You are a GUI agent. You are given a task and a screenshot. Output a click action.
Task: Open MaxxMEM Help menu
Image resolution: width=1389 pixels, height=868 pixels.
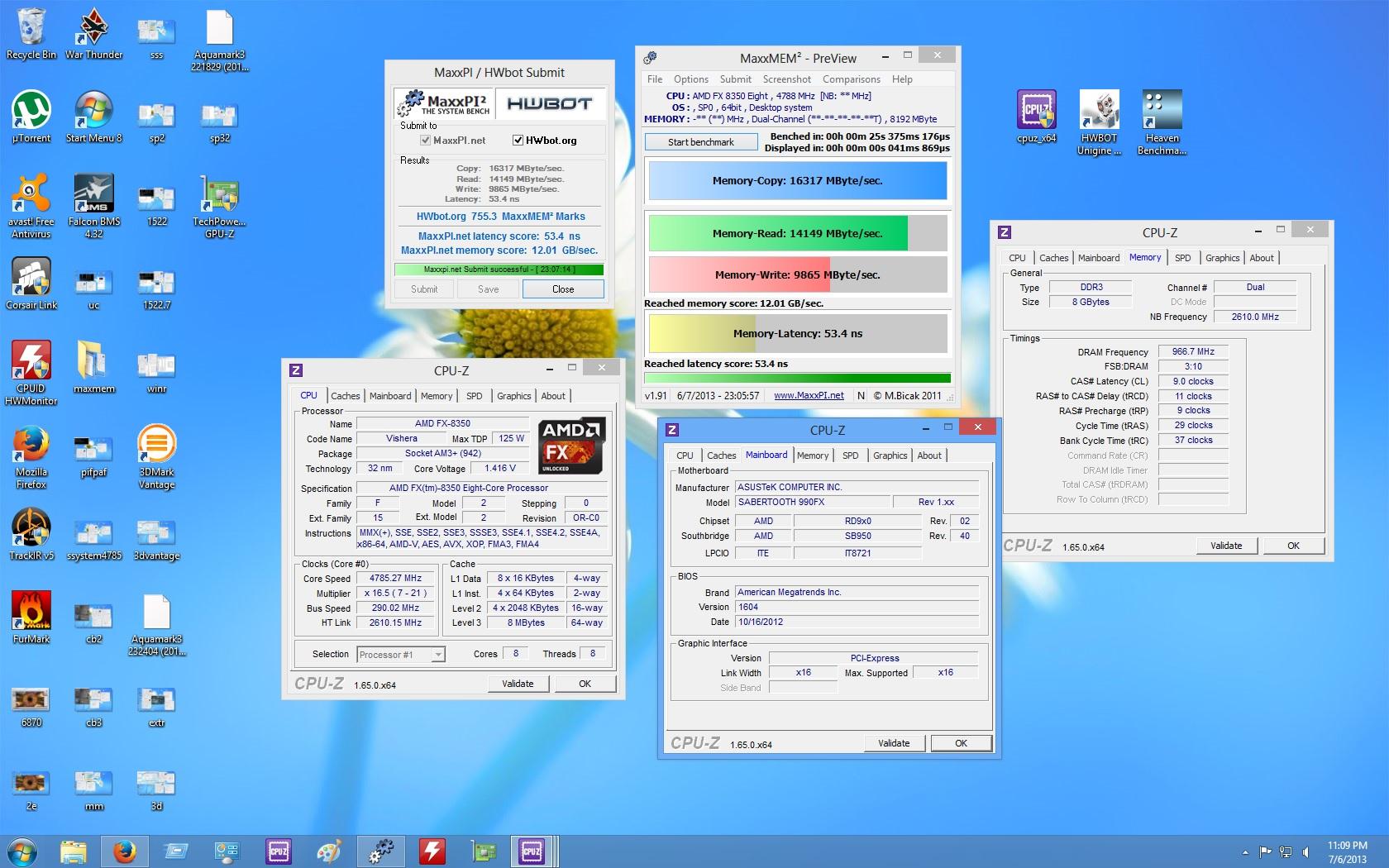pyautogui.click(x=902, y=79)
